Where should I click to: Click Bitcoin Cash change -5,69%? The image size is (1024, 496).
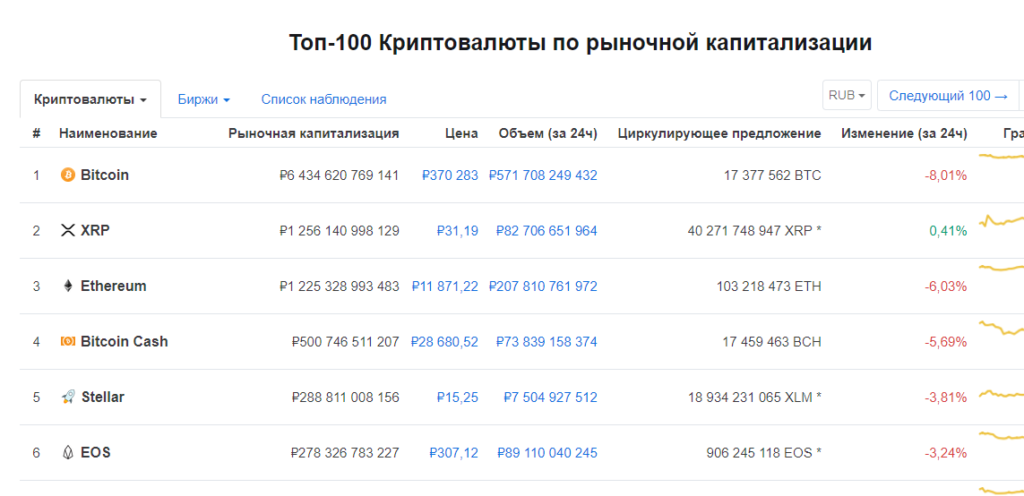946,342
